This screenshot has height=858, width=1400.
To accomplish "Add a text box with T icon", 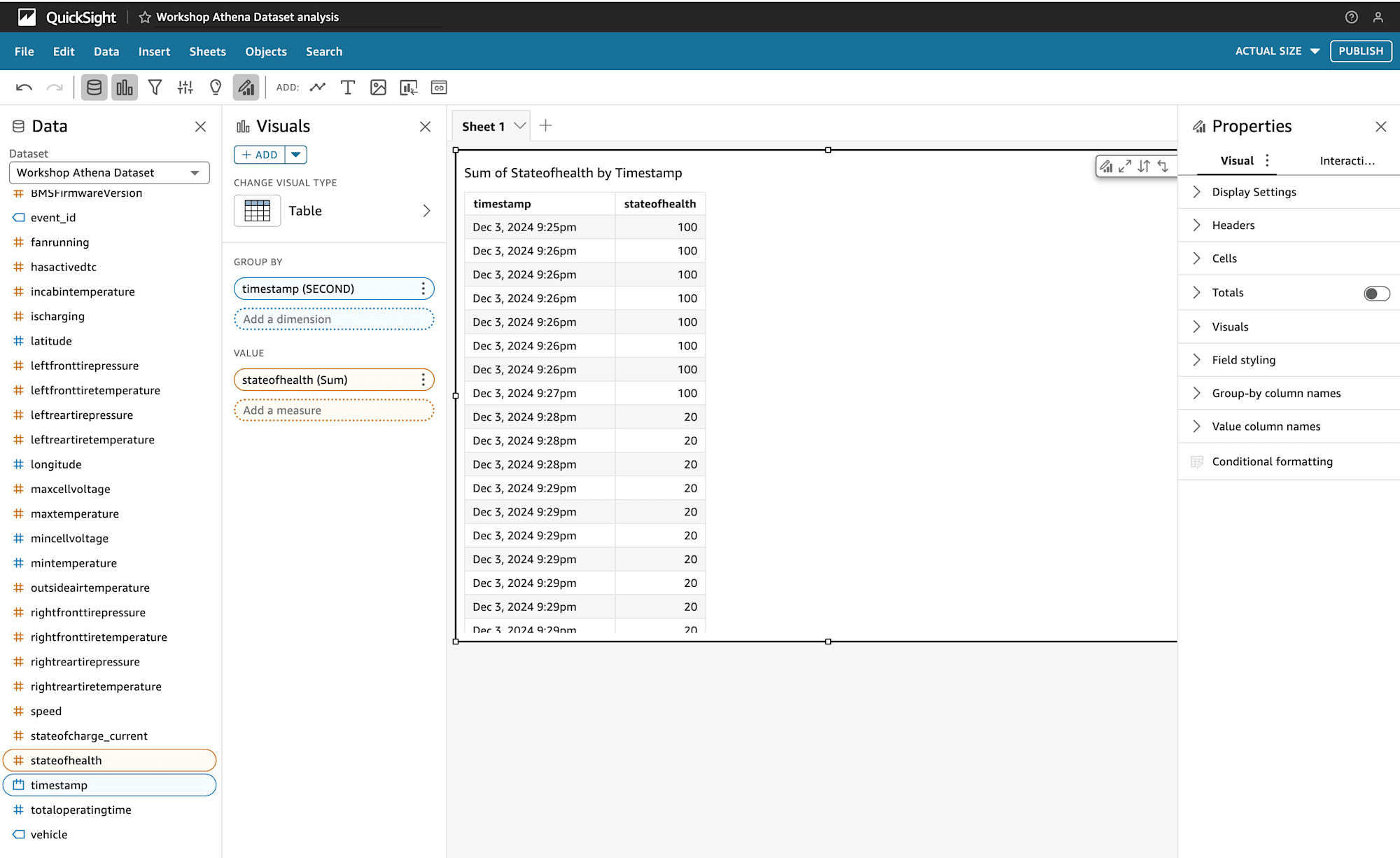I will [x=348, y=88].
